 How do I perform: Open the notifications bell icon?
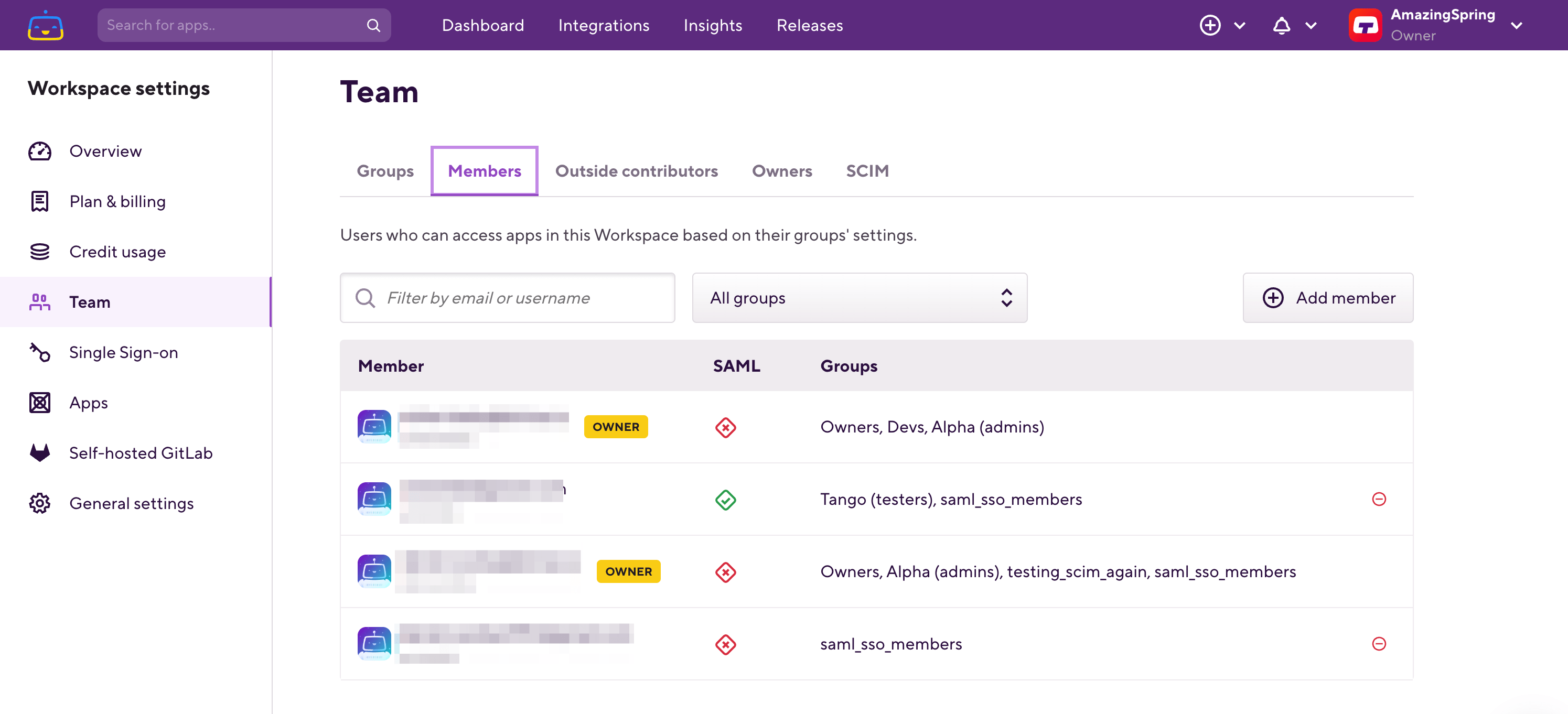1281,25
